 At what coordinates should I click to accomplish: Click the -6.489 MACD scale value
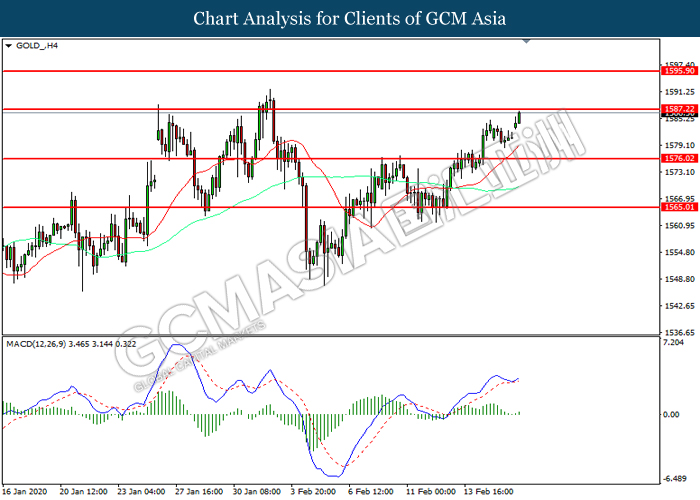click(675, 479)
